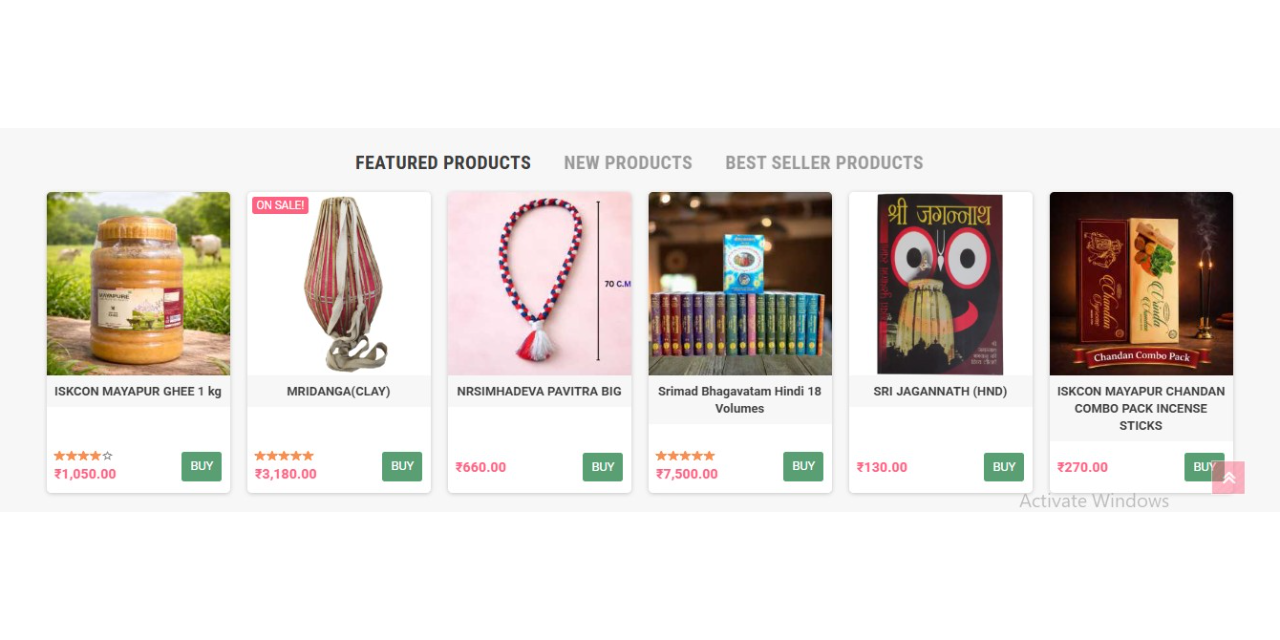Open the ISKCON Mayapur Ghee product image

point(138,284)
